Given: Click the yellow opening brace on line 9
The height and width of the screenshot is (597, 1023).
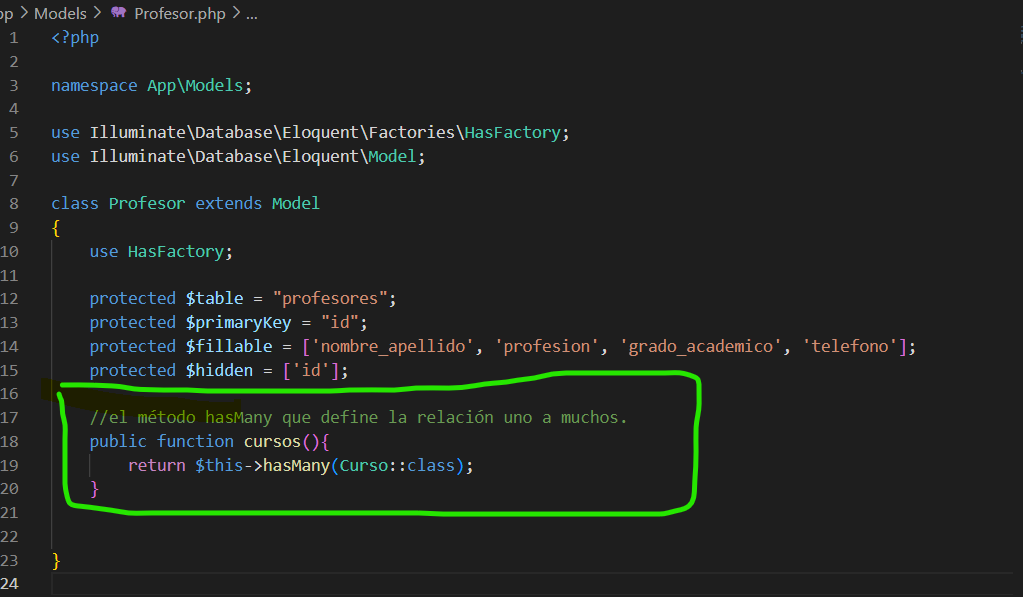Looking at the screenshot, I should click(x=56, y=228).
